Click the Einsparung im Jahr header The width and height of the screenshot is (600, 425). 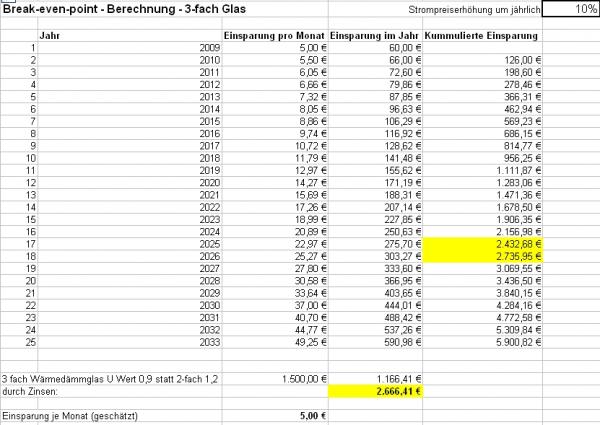coord(374,35)
